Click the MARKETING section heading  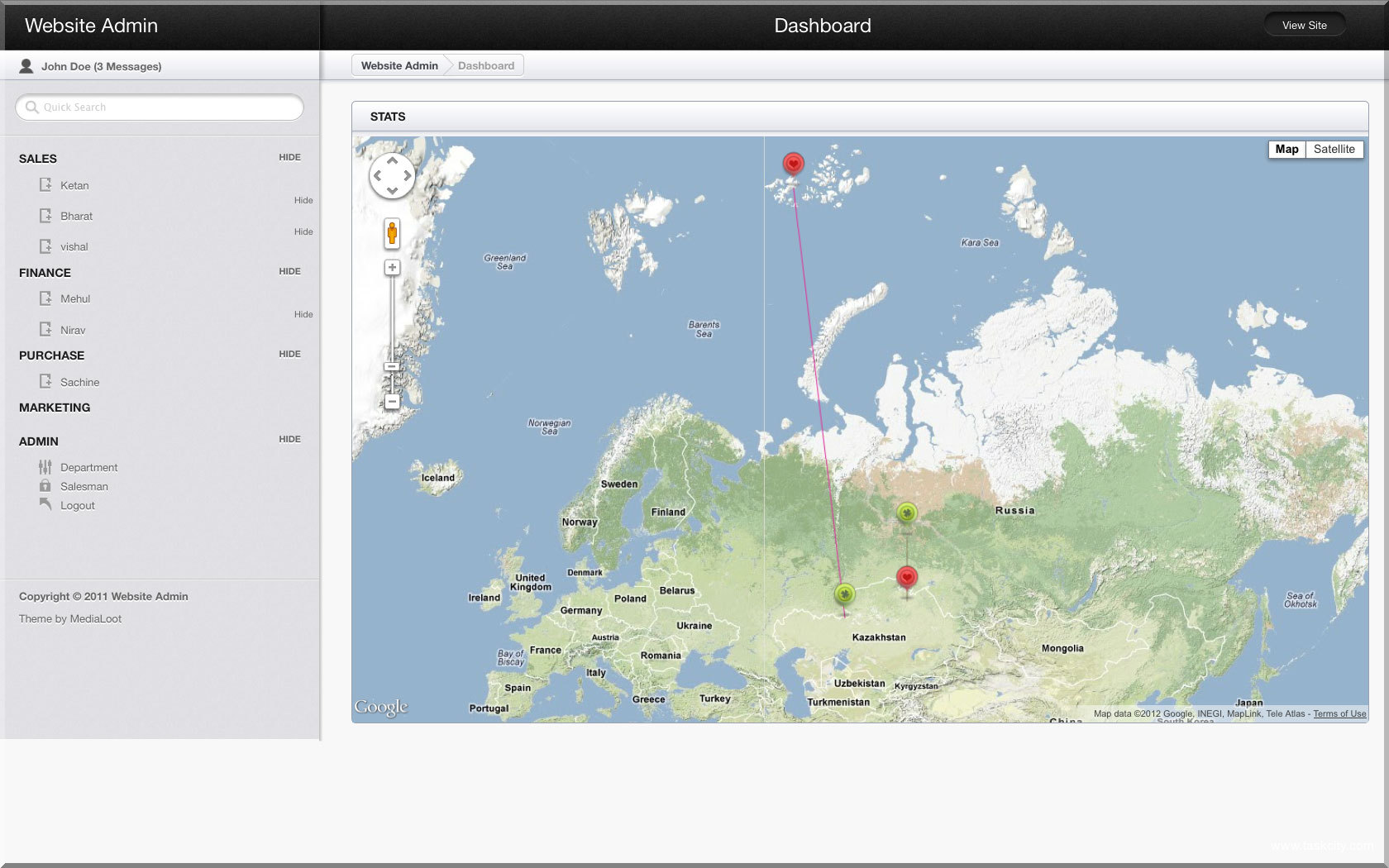pyautogui.click(x=55, y=408)
